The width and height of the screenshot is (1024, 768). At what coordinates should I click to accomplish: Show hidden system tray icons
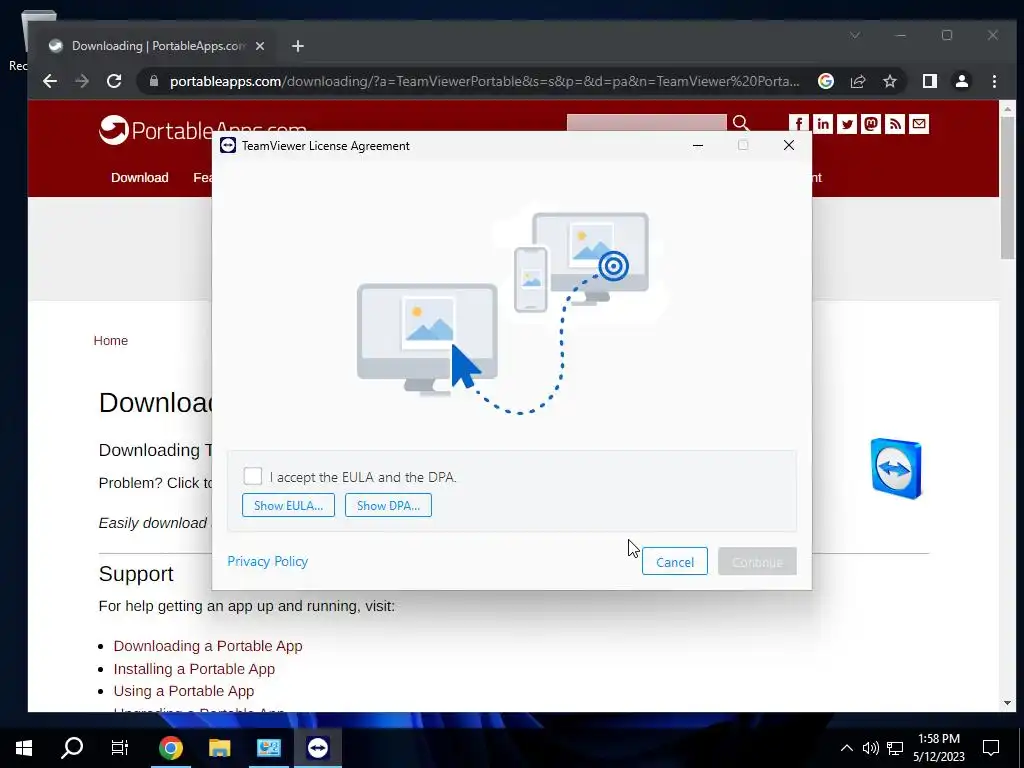click(846, 748)
